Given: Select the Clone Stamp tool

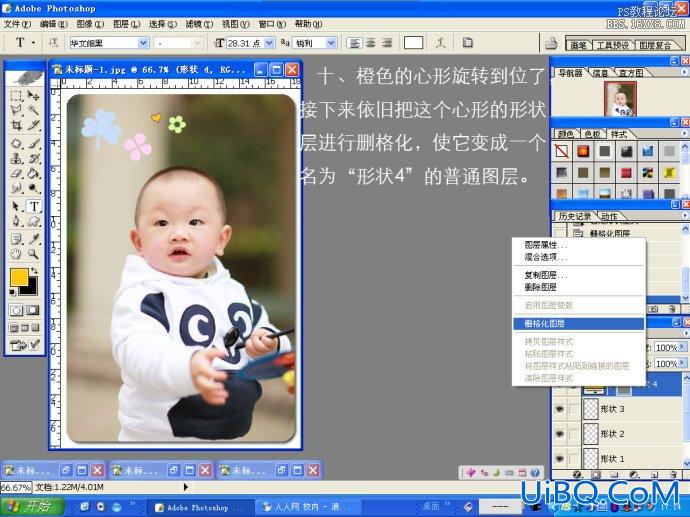Looking at the screenshot, I should (x=16, y=158).
